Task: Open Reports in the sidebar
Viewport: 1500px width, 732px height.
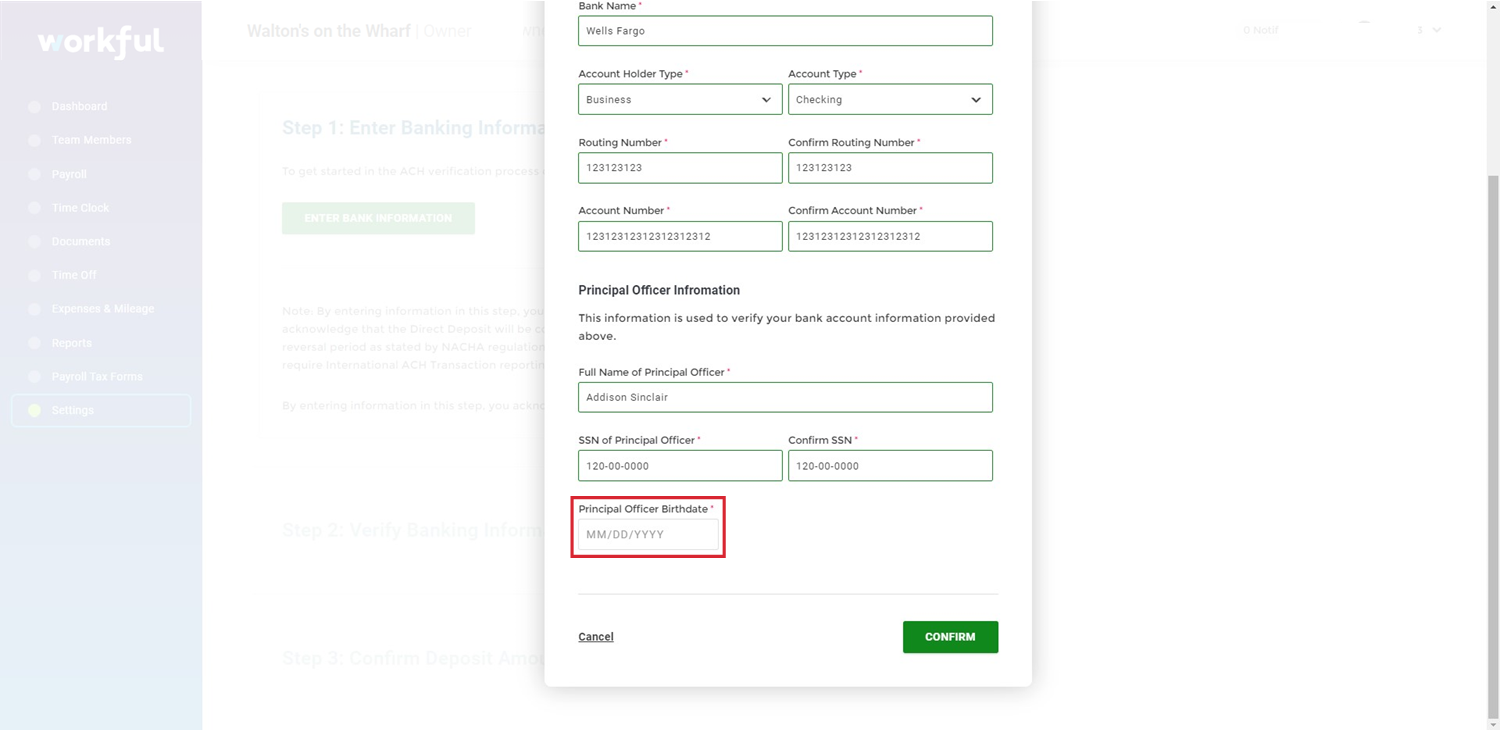Action: tap(71, 343)
